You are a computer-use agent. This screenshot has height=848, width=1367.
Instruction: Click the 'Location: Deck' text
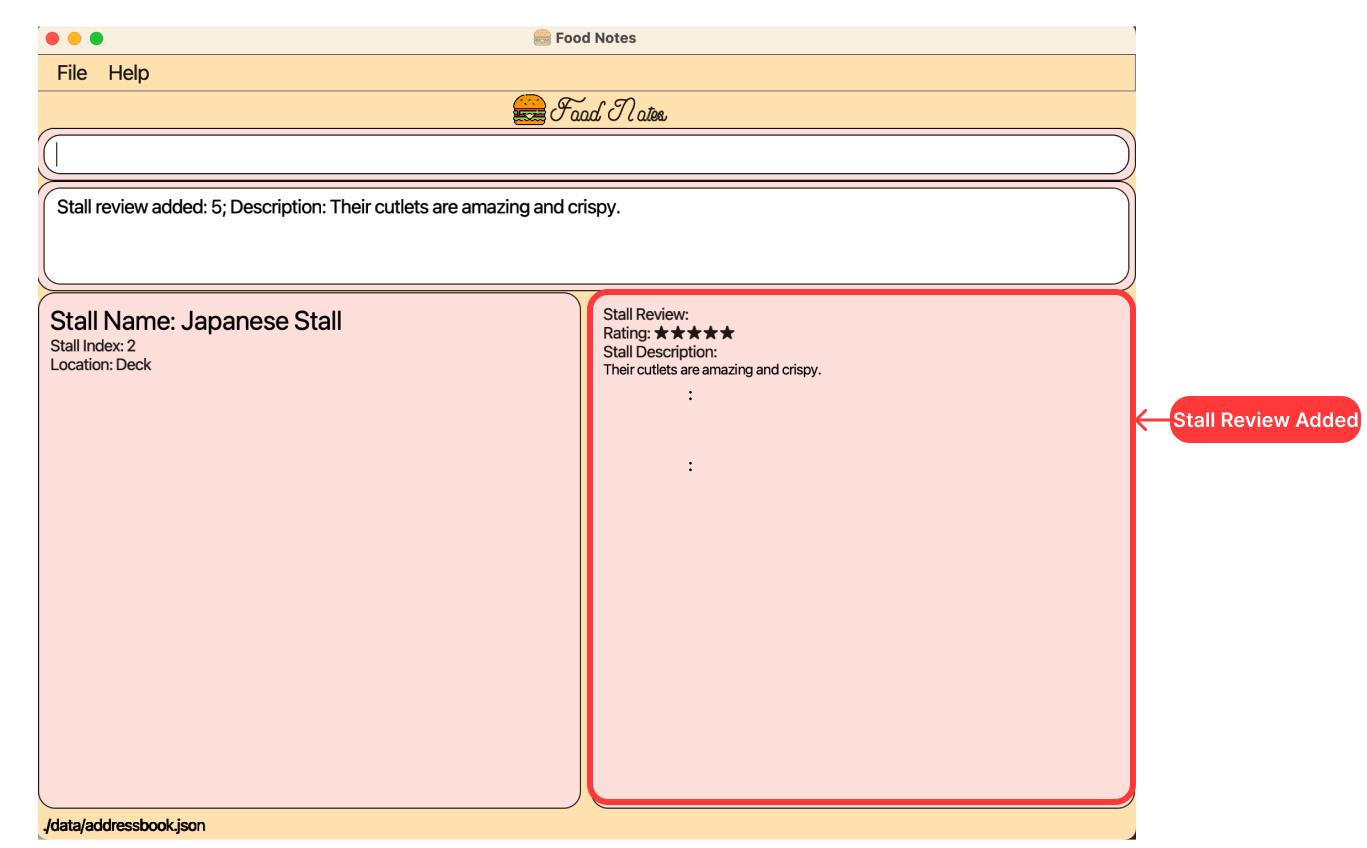101,365
